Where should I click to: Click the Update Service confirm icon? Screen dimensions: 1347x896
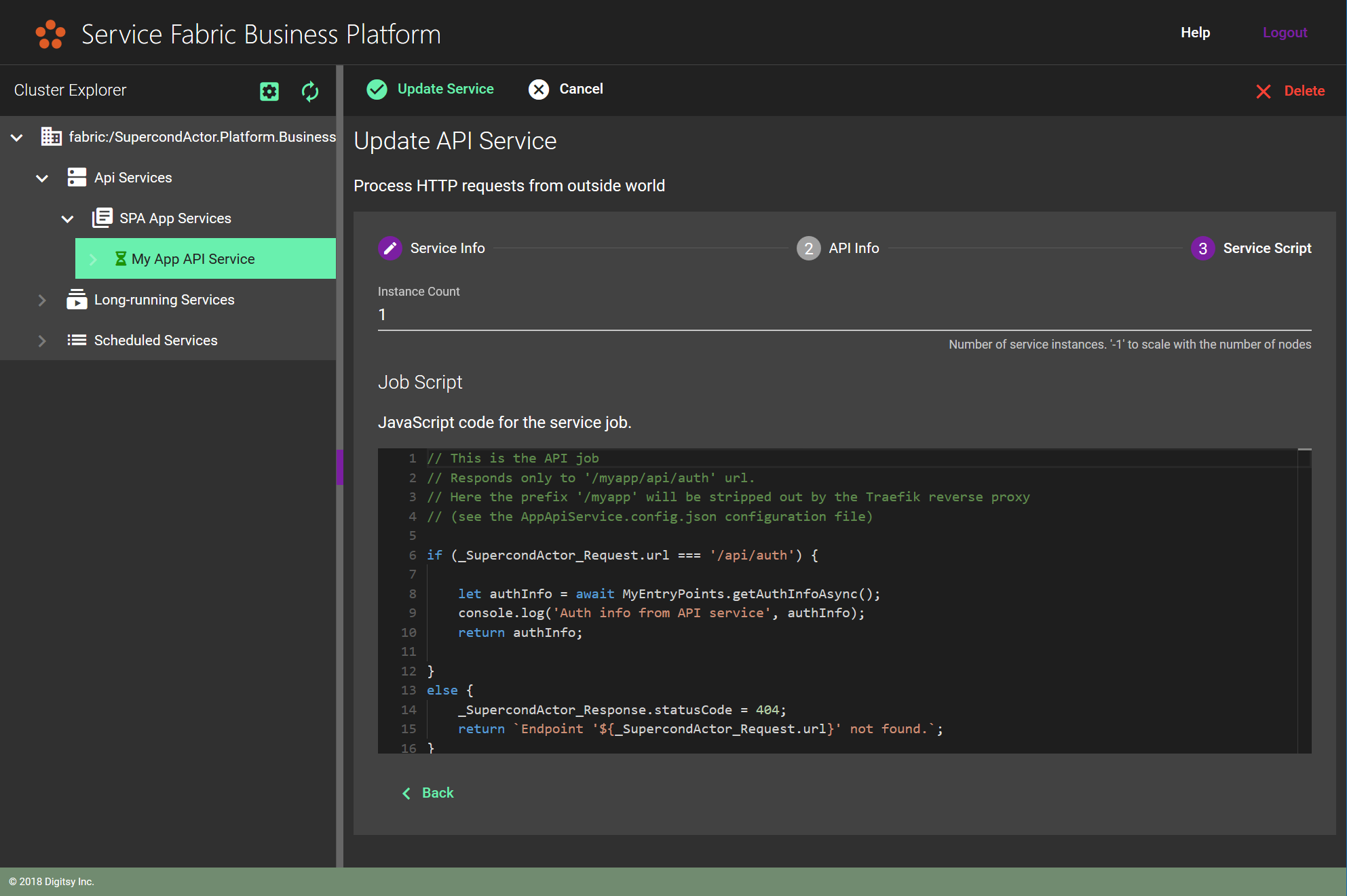tap(375, 89)
